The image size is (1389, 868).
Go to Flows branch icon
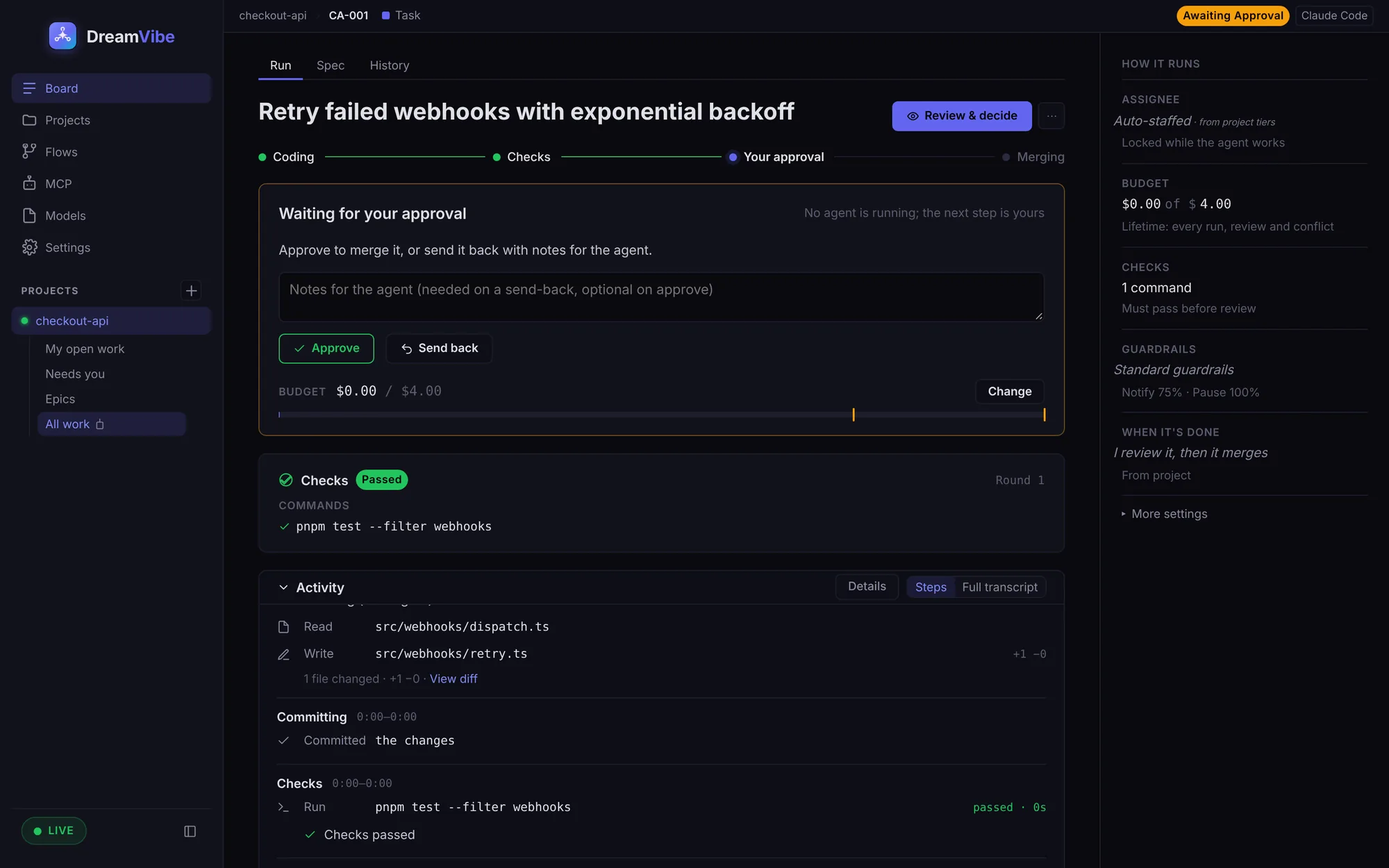click(29, 151)
